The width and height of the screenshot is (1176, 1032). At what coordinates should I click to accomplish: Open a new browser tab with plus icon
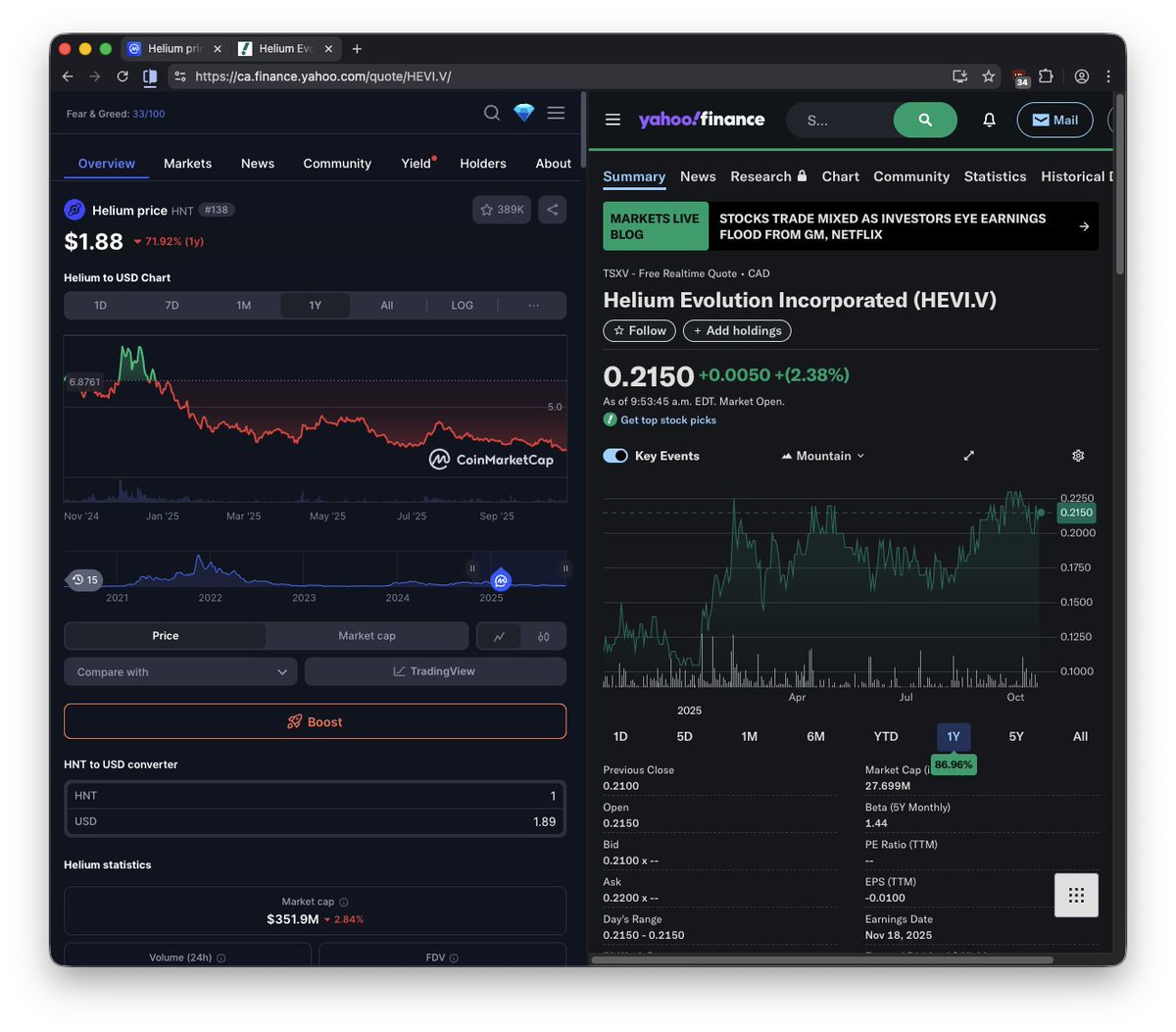[x=357, y=49]
